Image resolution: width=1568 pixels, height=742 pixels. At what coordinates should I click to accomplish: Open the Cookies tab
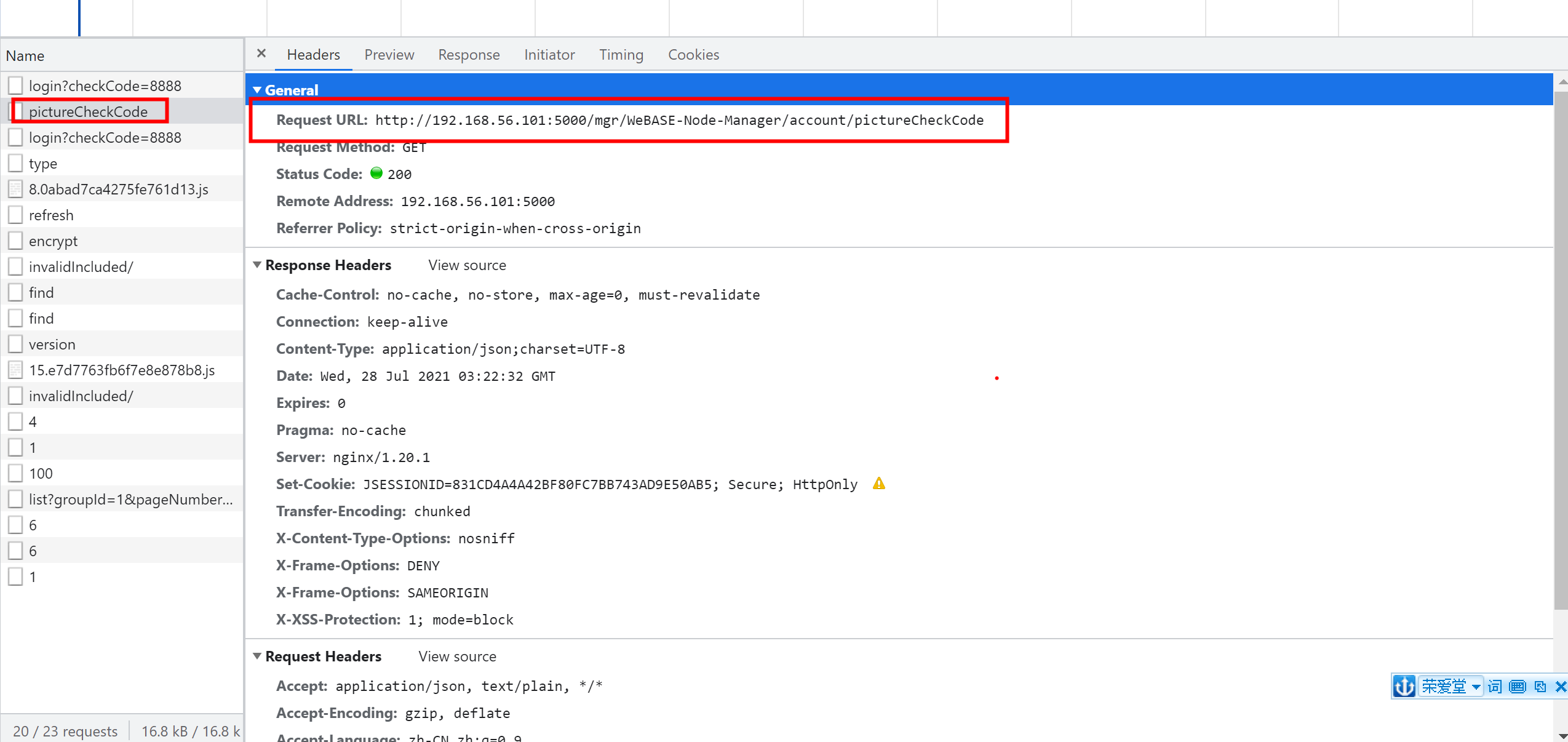coord(693,54)
